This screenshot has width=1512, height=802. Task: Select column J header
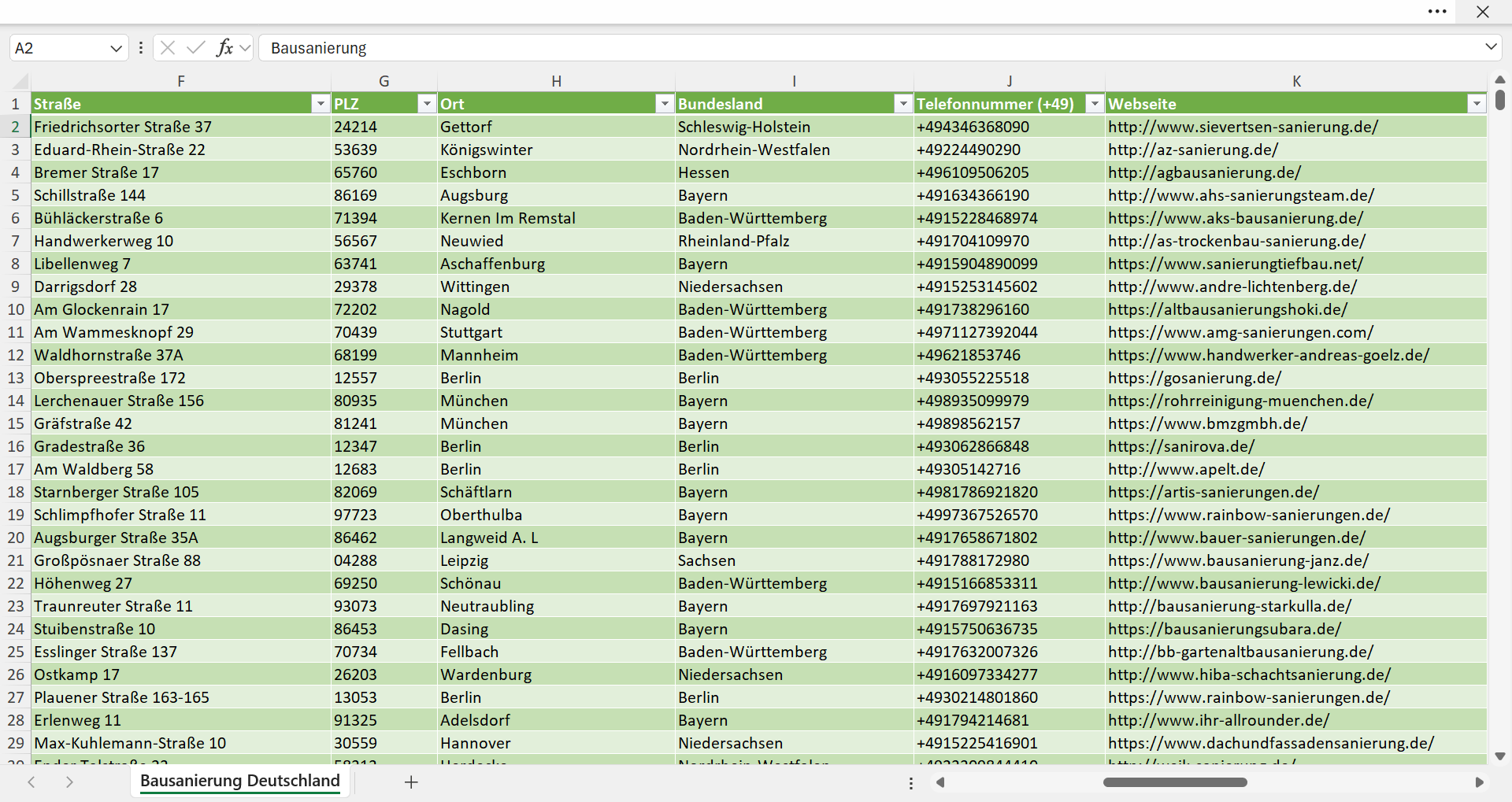(x=1010, y=81)
